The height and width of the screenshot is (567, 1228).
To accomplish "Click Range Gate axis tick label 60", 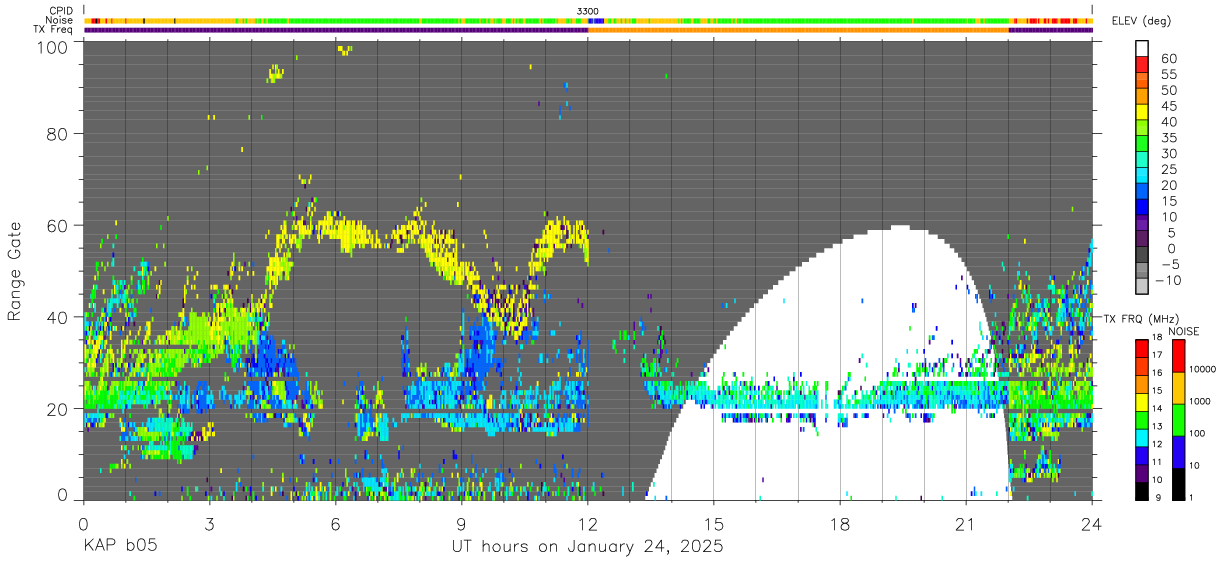I will pos(58,225).
